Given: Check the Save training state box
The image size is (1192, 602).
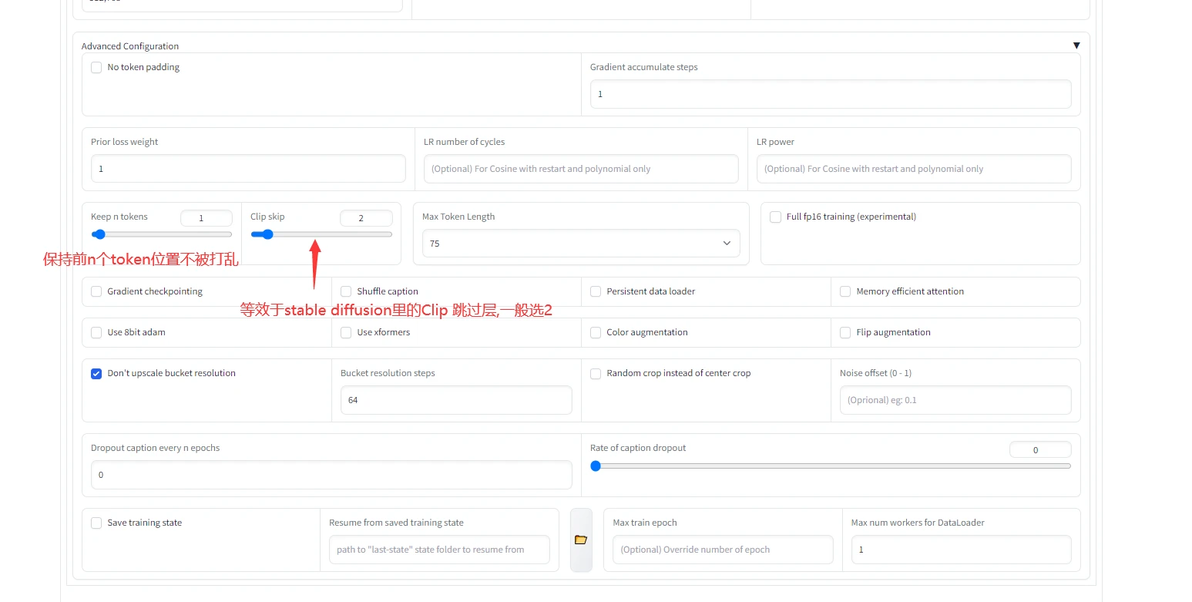Looking at the screenshot, I should tap(97, 523).
